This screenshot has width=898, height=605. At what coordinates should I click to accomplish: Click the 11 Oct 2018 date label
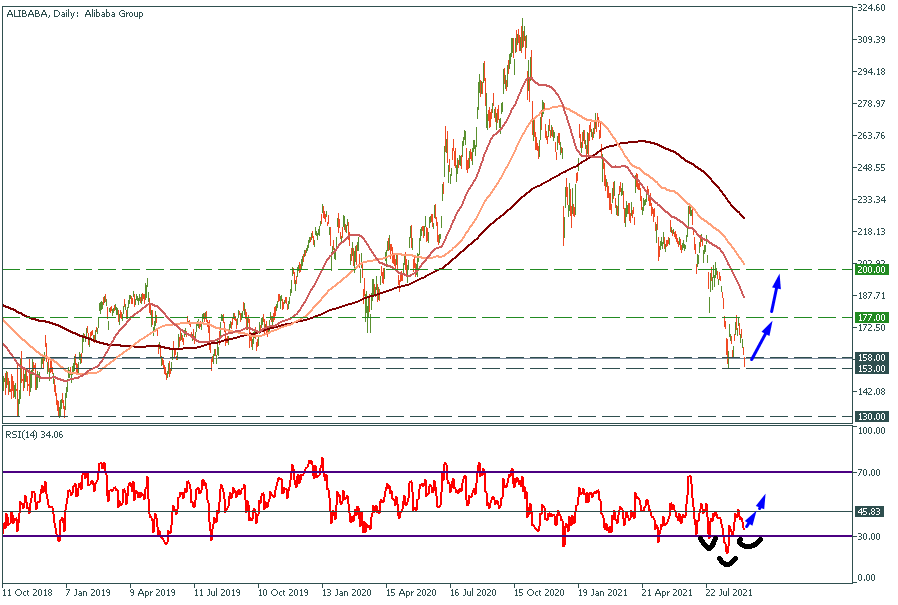coord(27,592)
